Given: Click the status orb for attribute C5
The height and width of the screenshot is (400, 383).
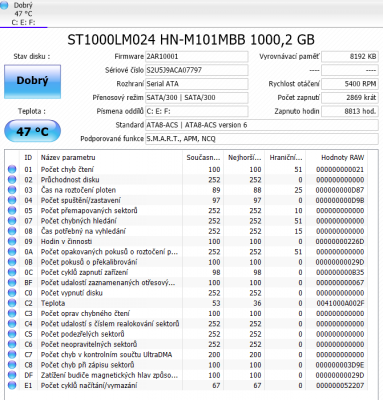Looking at the screenshot, I should tap(12, 334).
